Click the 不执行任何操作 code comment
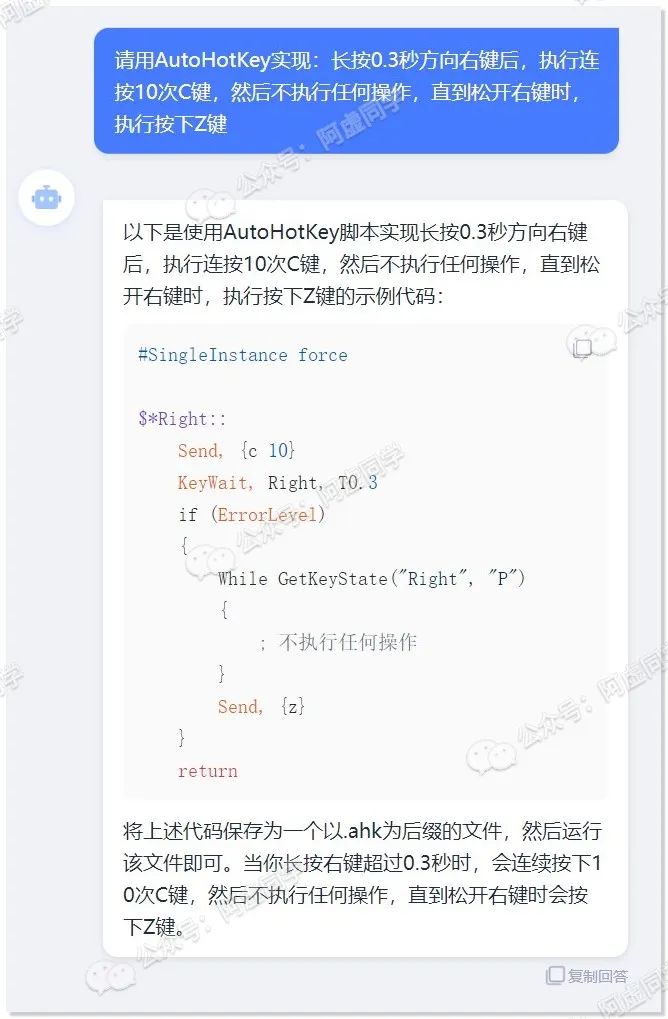Viewport: 668px width, 1019px height. click(348, 642)
